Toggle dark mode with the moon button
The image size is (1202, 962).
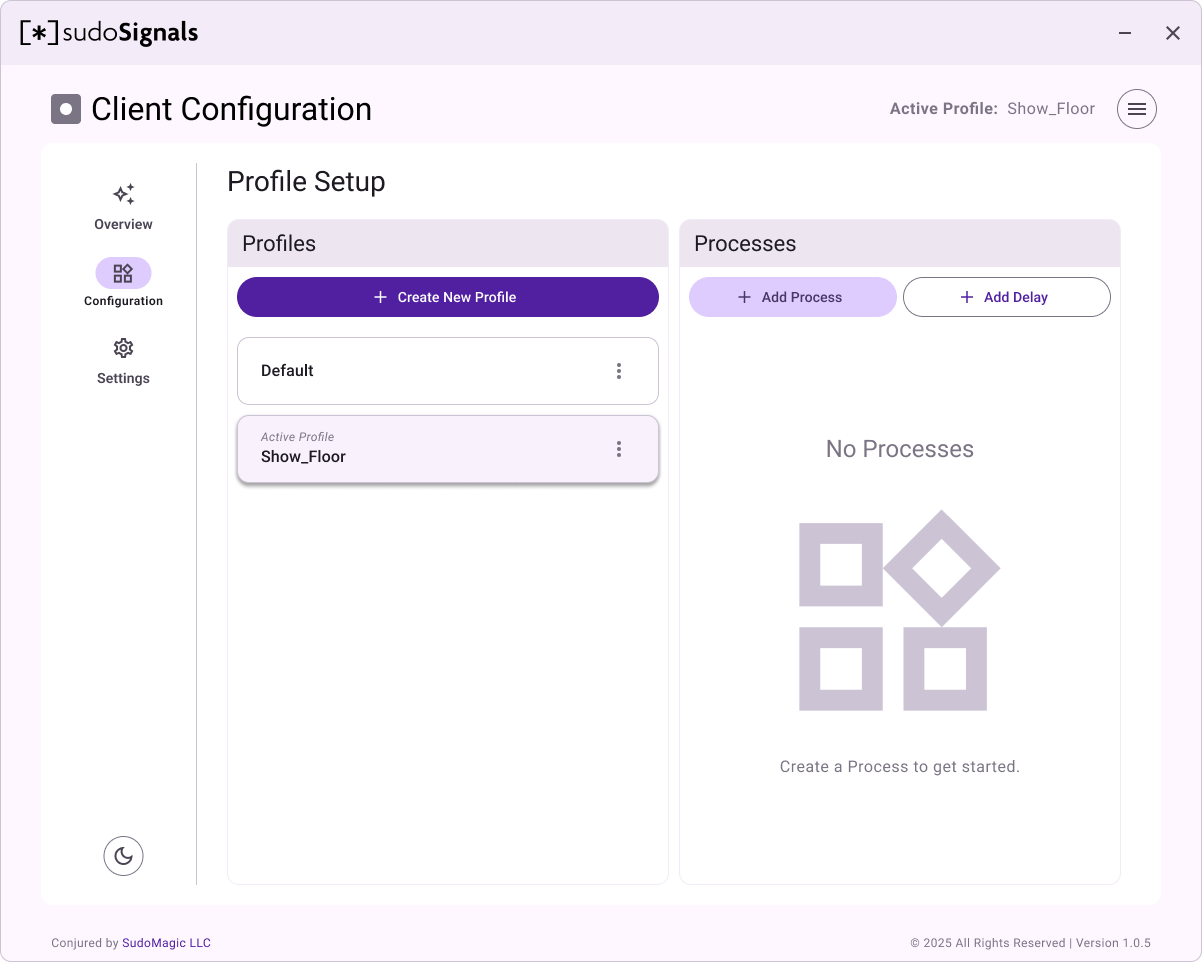pyautogui.click(x=123, y=856)
